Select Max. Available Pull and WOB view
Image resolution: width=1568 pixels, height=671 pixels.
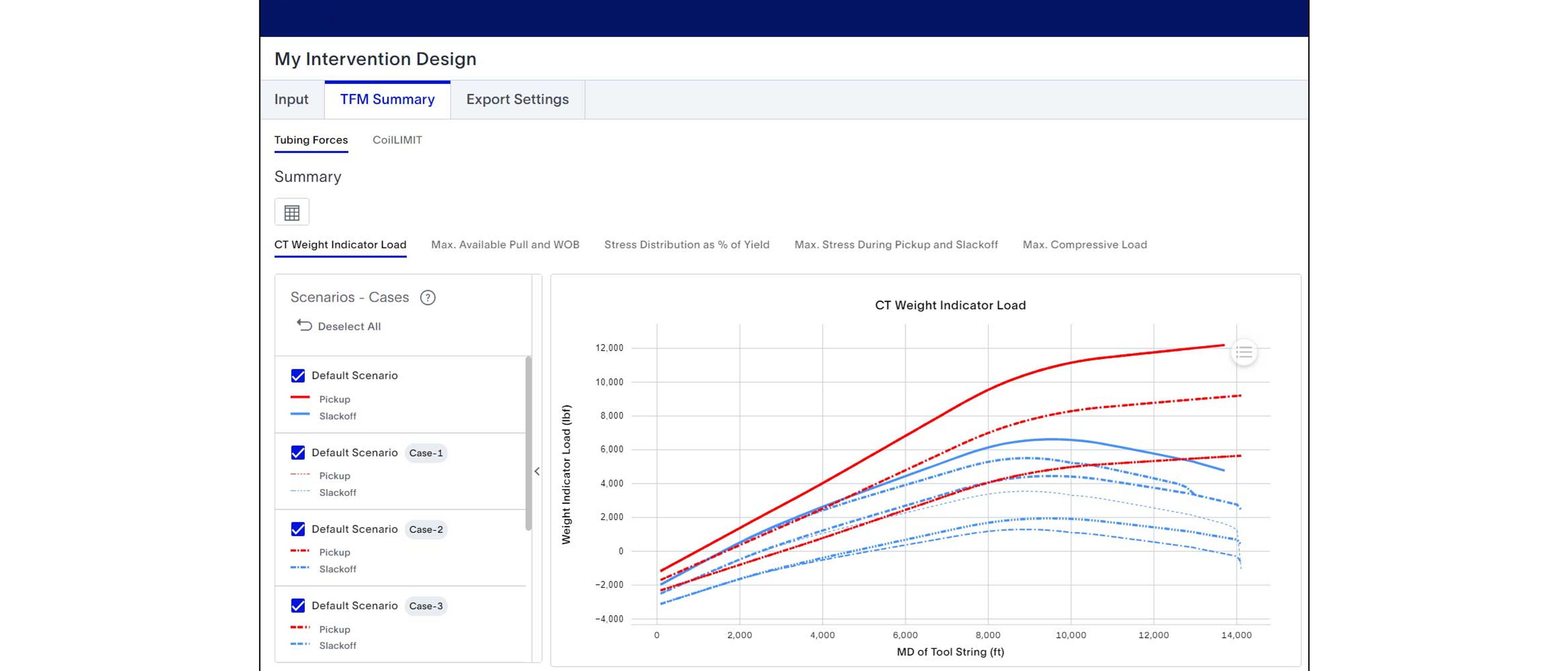(505, 245)
